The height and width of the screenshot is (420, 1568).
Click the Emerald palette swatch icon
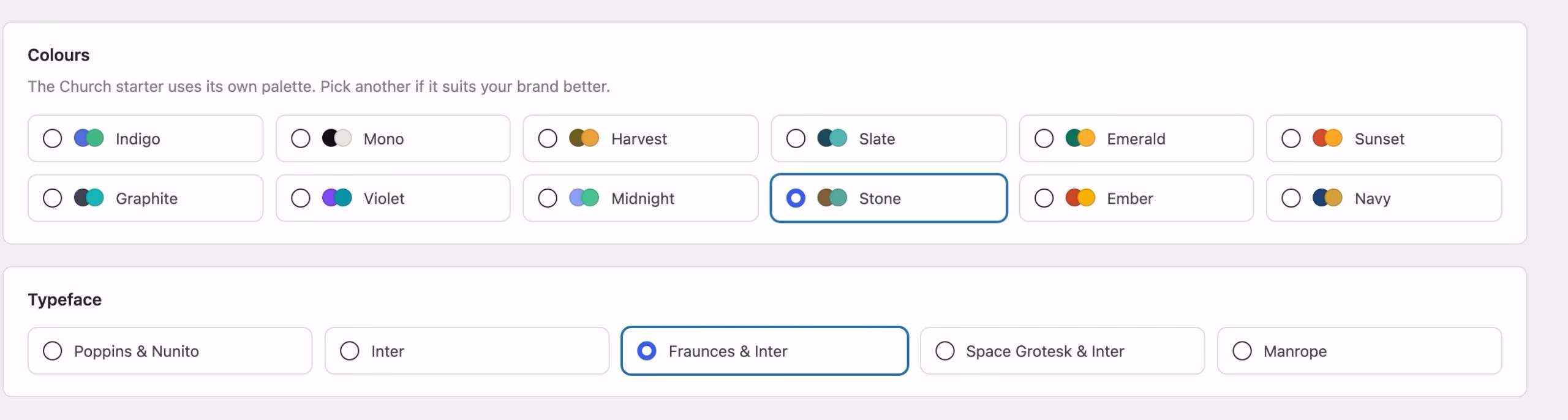(x=1080, y=138)
